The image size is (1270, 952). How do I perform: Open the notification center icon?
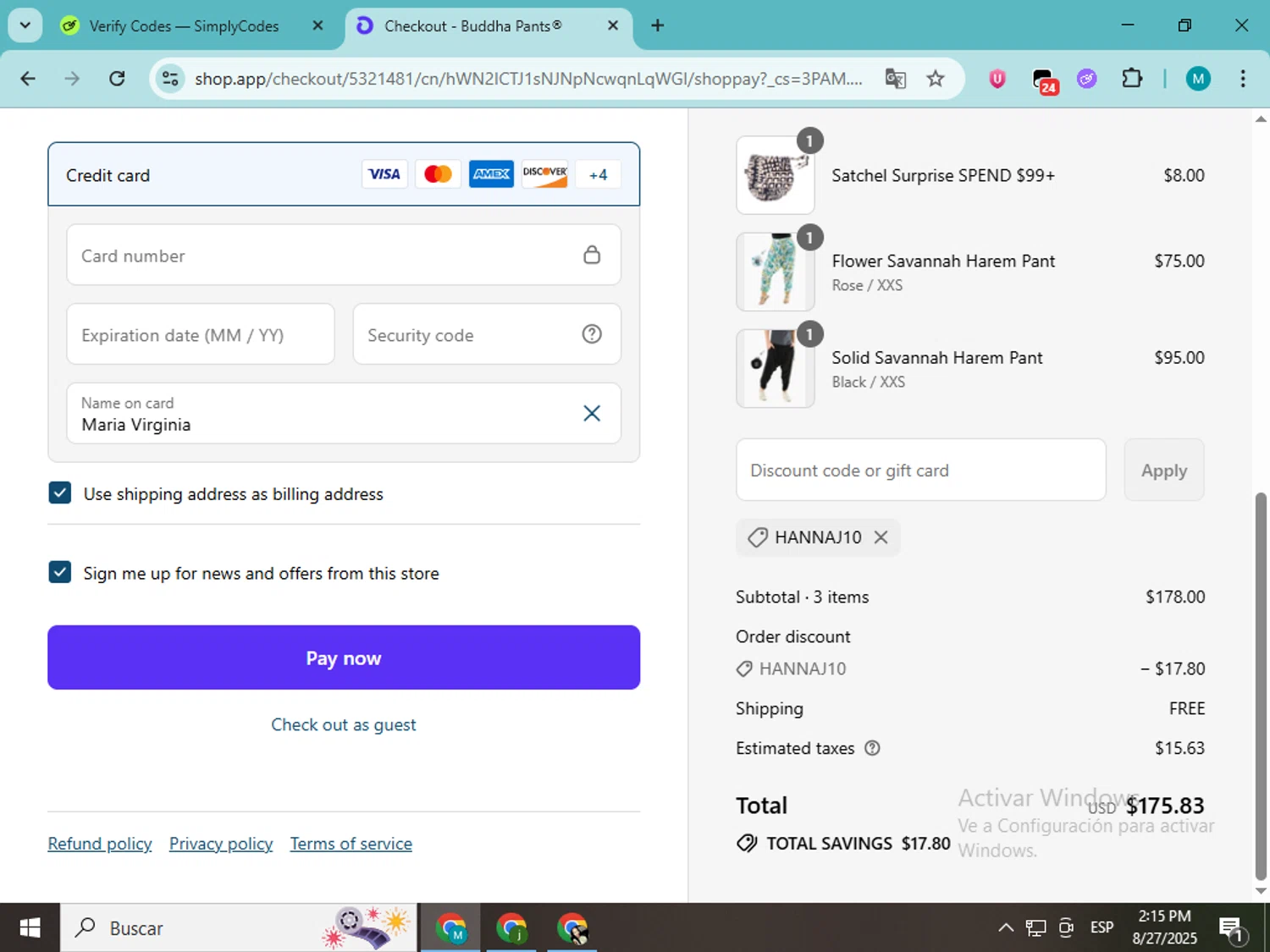coord(1232,928)
